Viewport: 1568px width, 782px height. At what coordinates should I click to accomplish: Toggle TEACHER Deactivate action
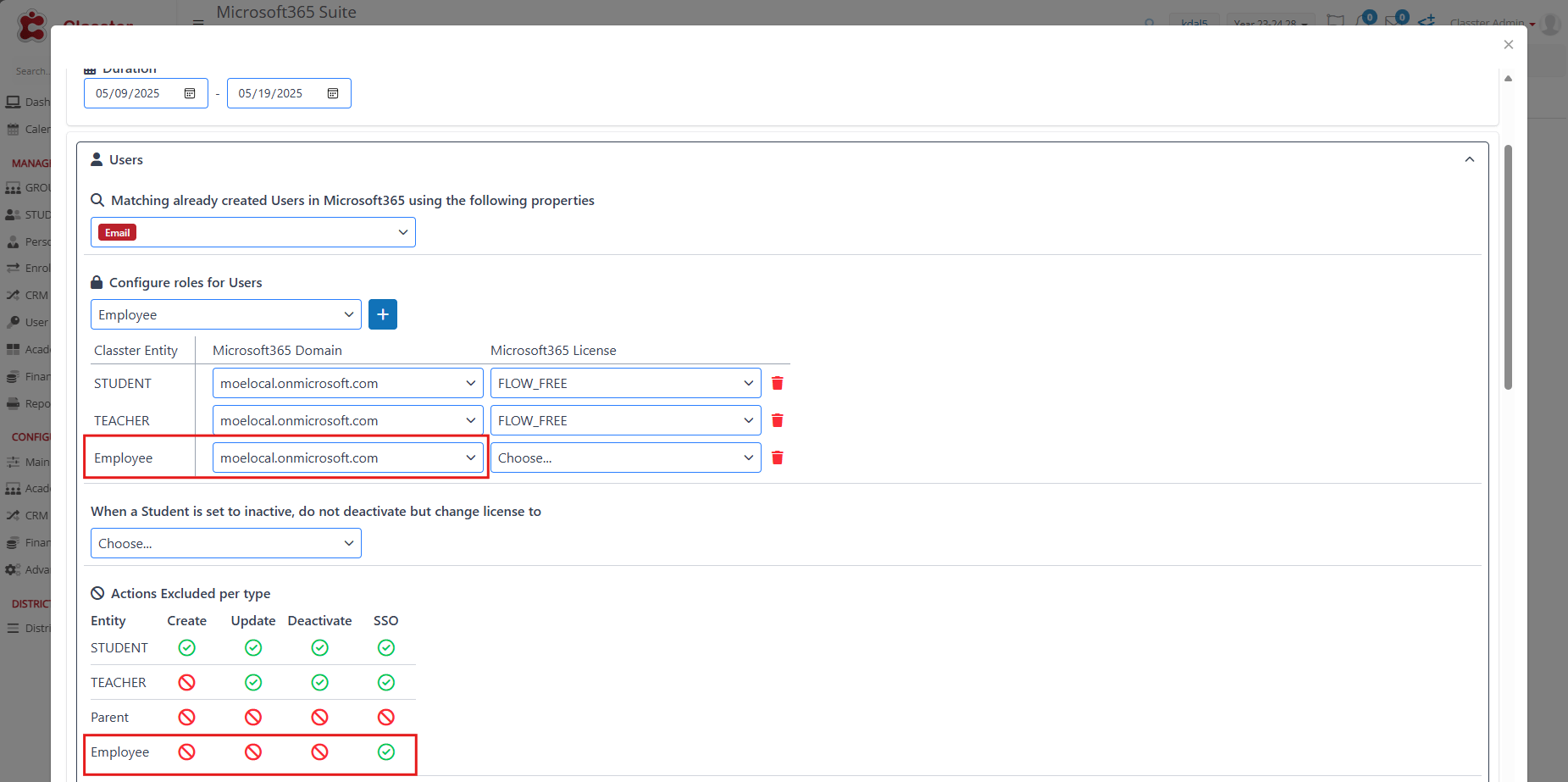pos(319,682)
